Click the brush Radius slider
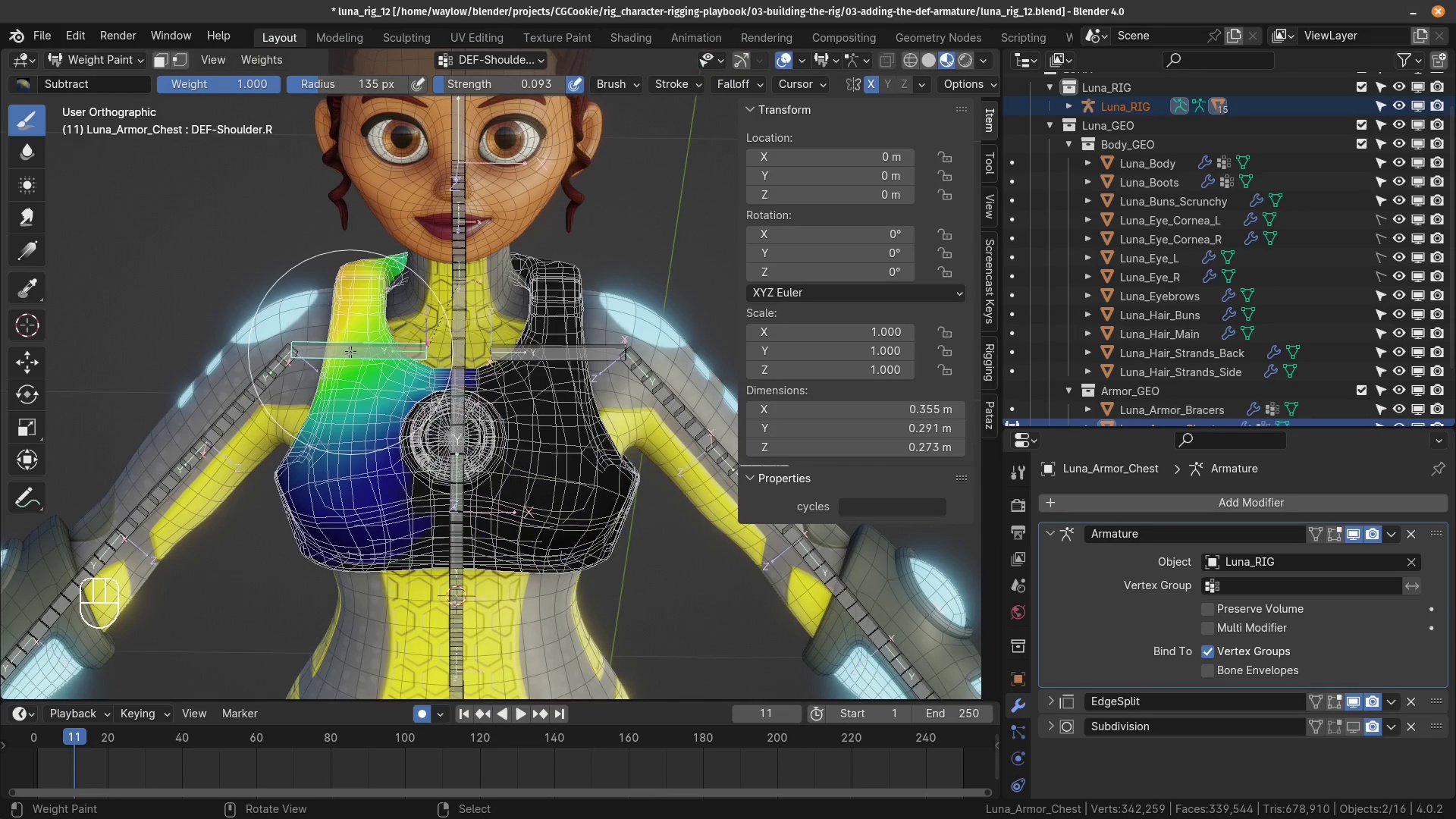The height and width of the screenshot is (819, 1456). 347,84
